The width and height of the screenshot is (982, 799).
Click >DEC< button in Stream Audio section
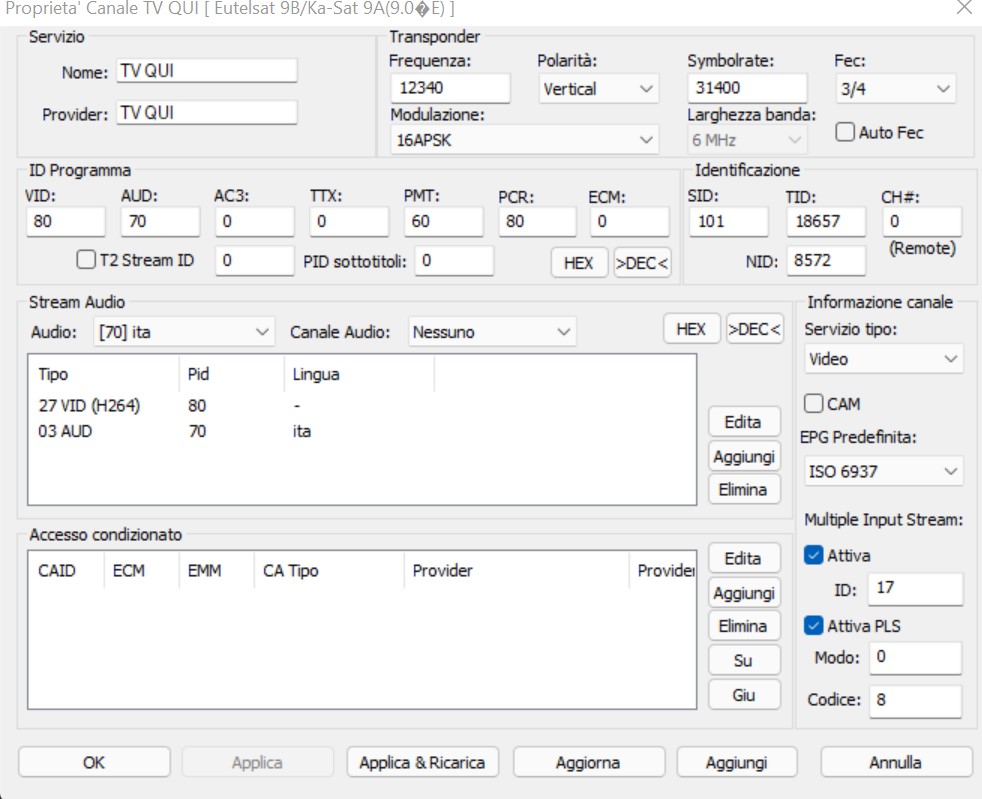[755, 329]
